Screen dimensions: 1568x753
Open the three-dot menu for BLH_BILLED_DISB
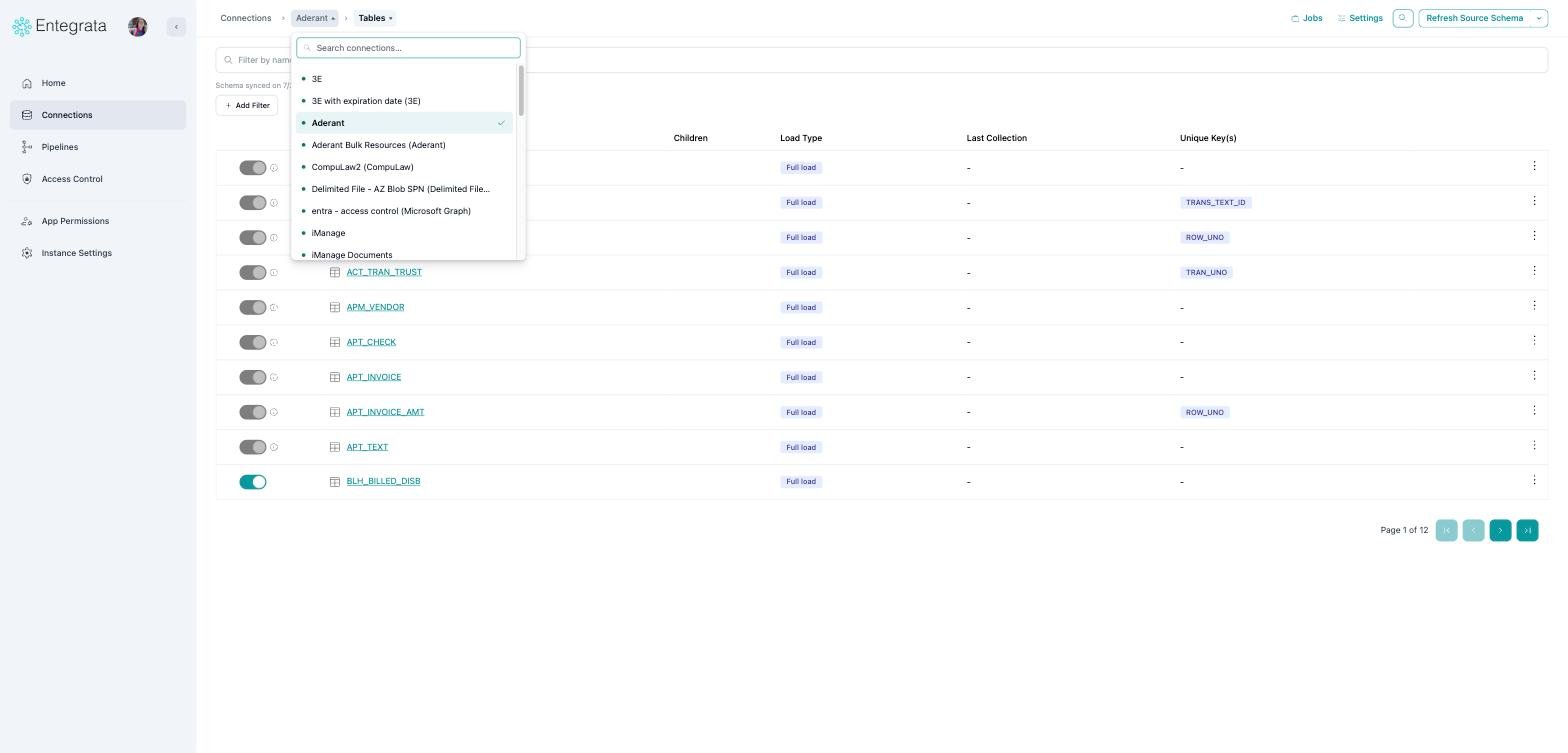point(1534,481)
